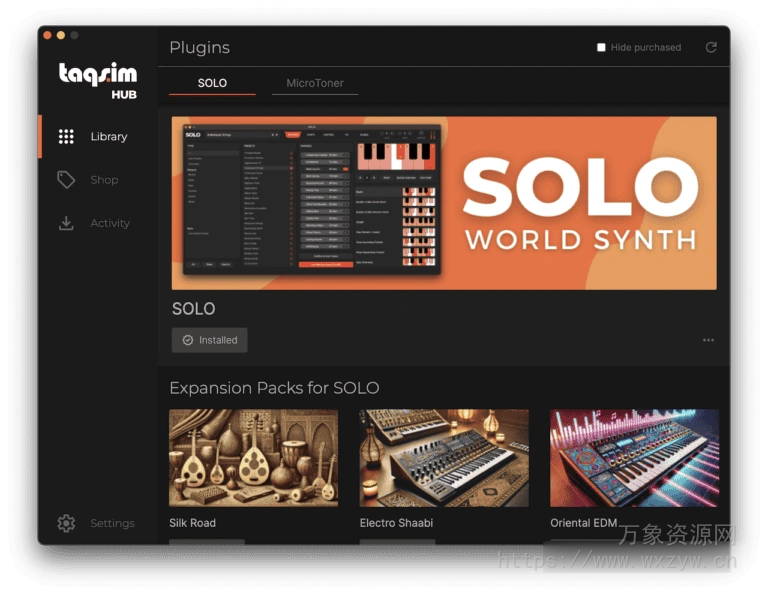Click the Settings label in sidebar
The image size is (768, 595).
coord(112,523)
